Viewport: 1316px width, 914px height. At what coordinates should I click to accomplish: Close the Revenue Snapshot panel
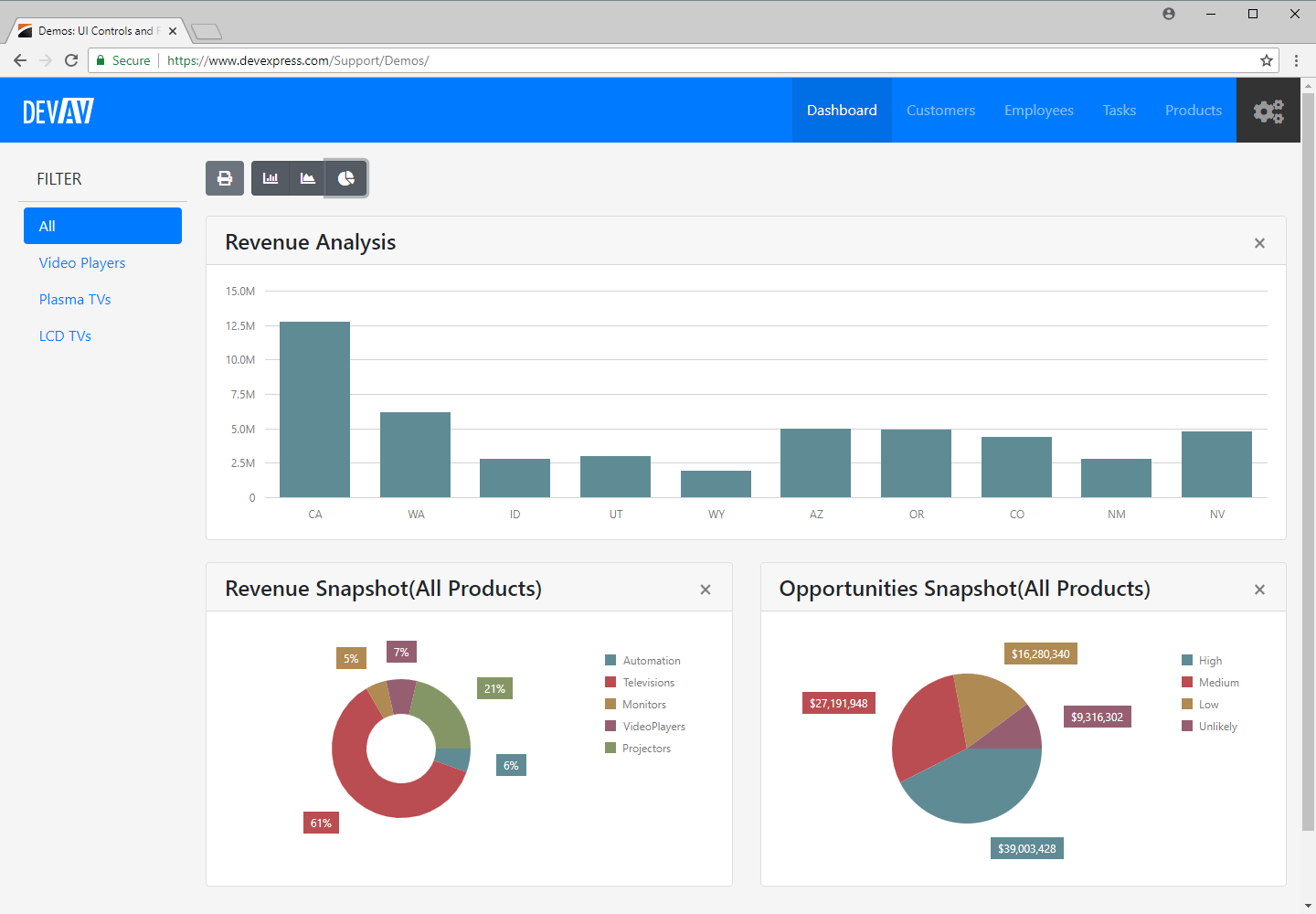click(706, 590)
